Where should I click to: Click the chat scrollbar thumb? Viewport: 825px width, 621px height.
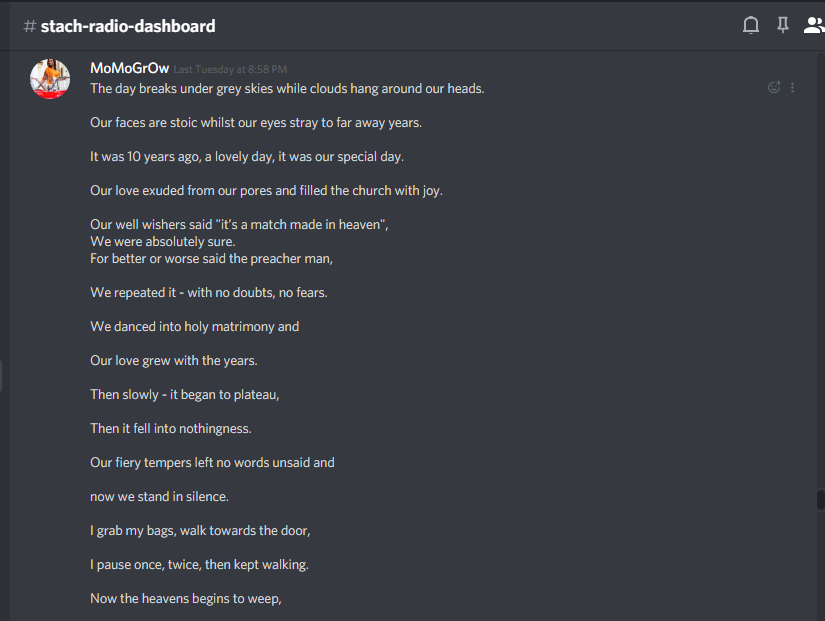(821, 500)
